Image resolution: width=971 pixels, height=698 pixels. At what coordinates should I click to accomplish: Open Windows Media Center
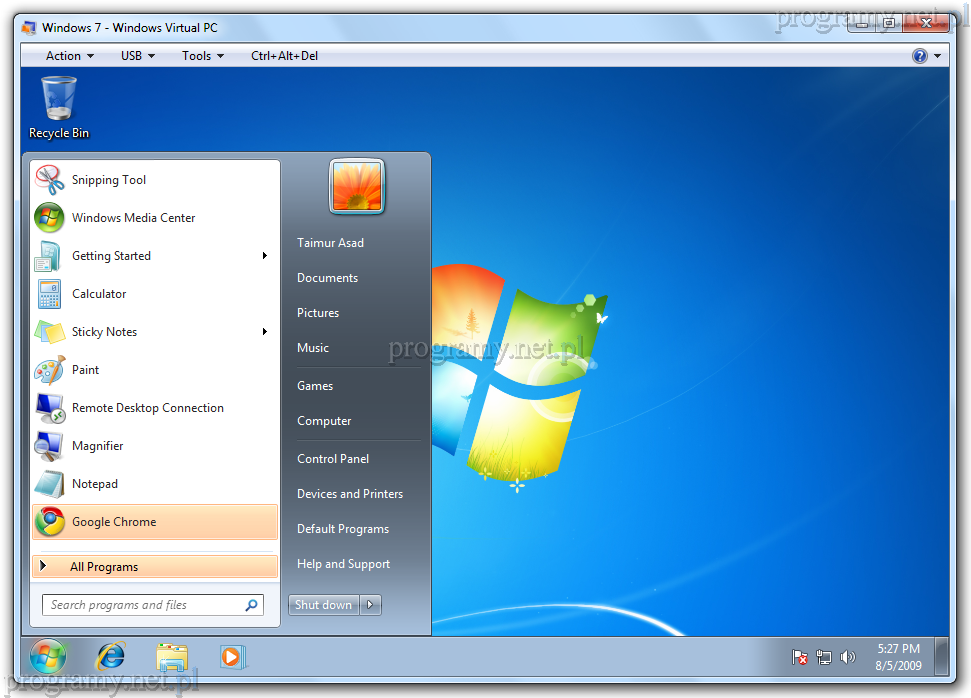click(x=133, y=218)
